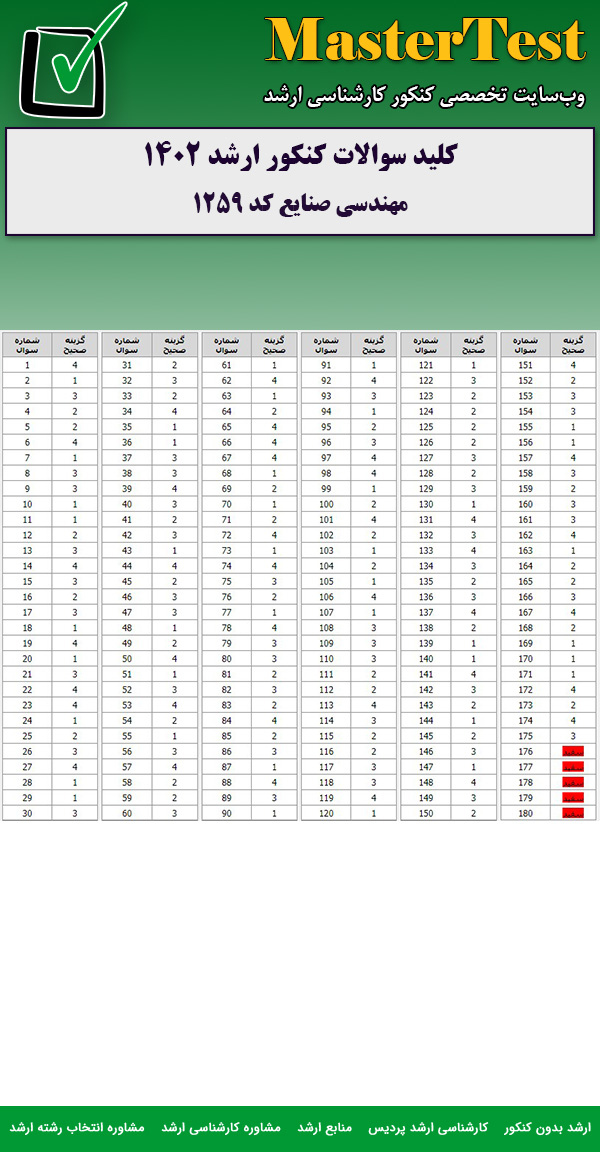Click the title banner کلید سوالات کنکور ارشد ۱۴۰۲
The width and height of the screenshot is (600, 1152).
[x=301, y=157]
